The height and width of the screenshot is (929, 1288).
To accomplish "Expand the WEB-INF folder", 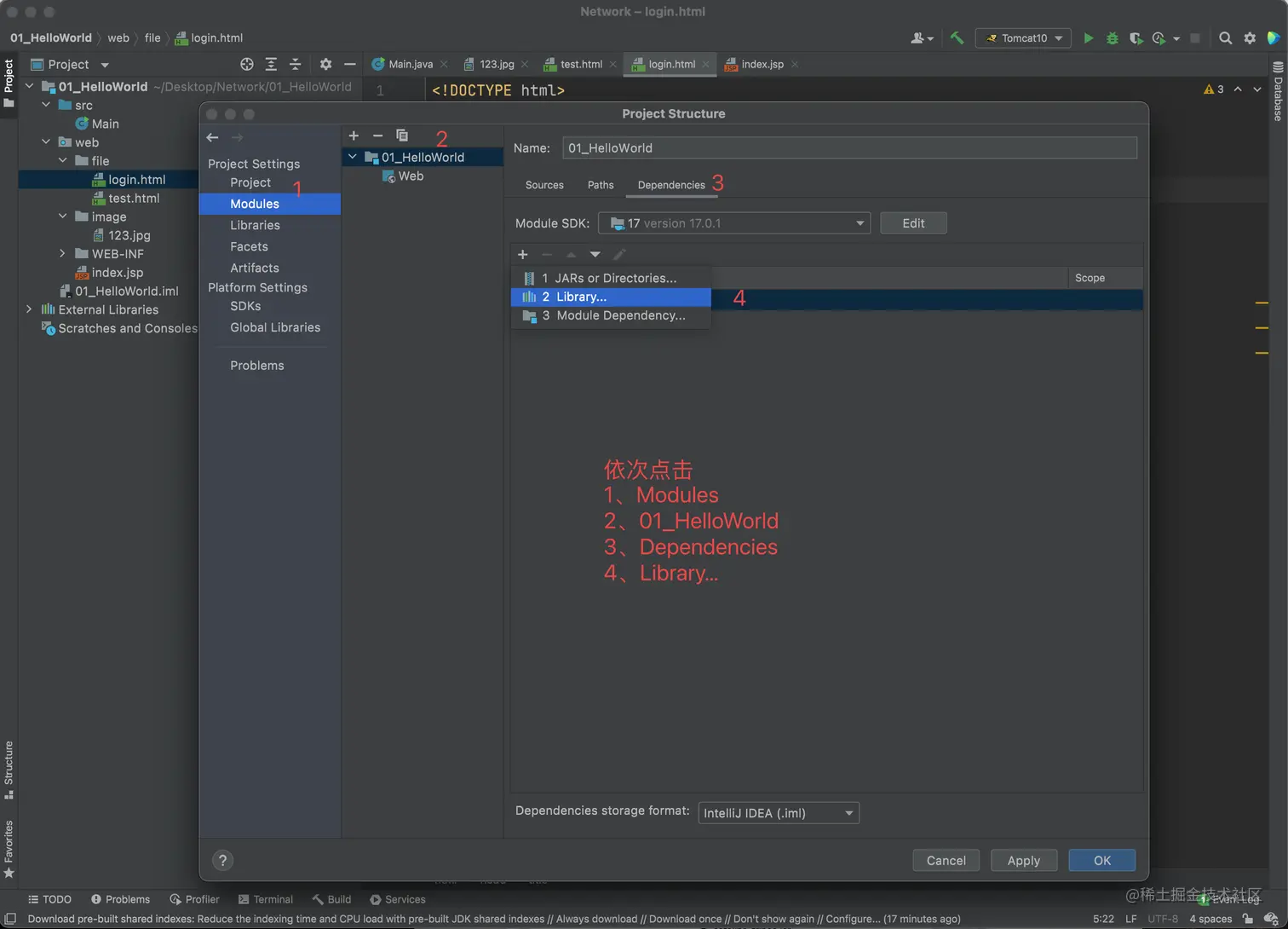I will (62, 253).
